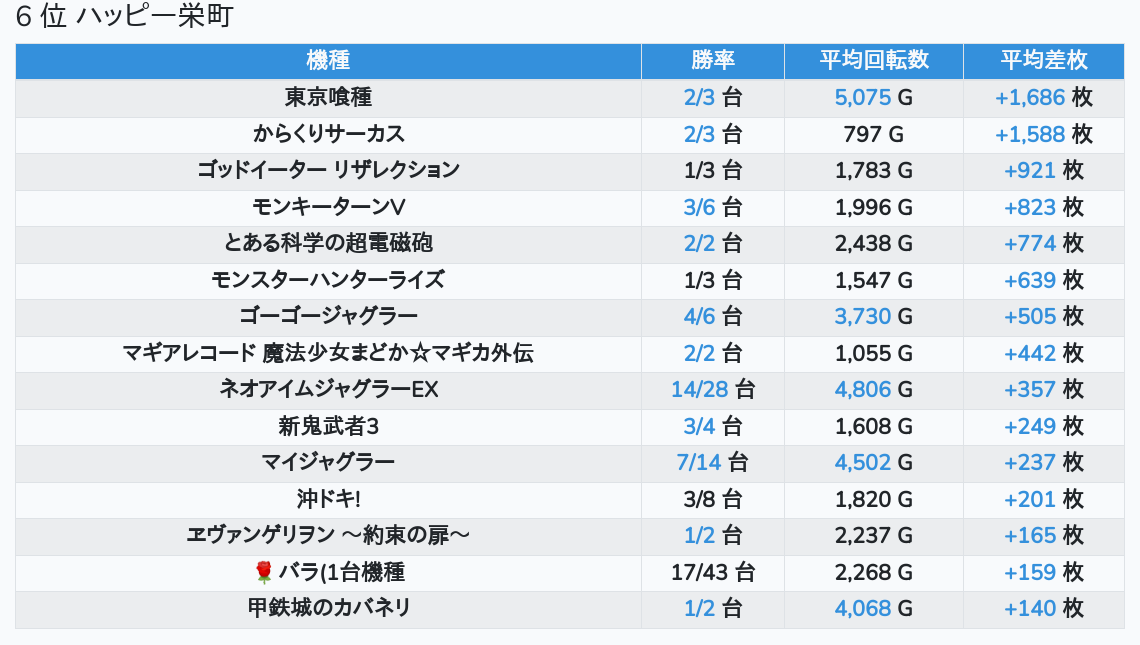
Task: Select とある科学の超電磁砲 in the table
Action: click(x=328, y=243)
